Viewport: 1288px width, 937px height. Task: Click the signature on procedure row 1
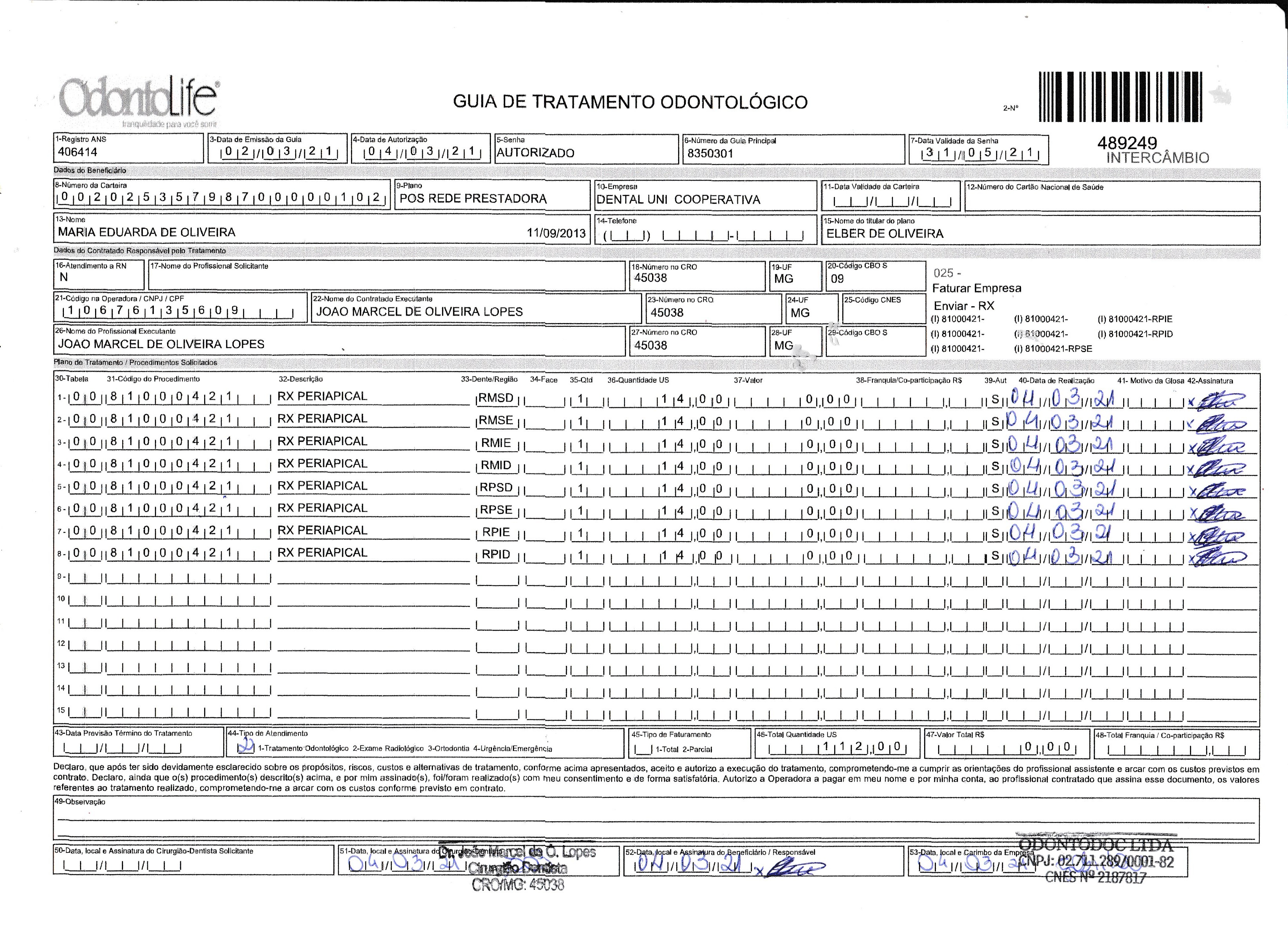(x=1220, y=401)
